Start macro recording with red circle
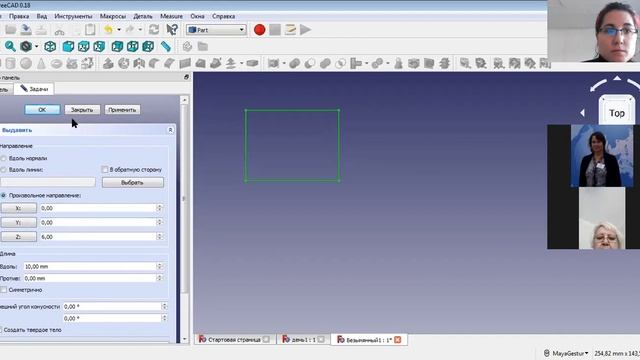This screenshot has width=640, height=360. (260, 29)
